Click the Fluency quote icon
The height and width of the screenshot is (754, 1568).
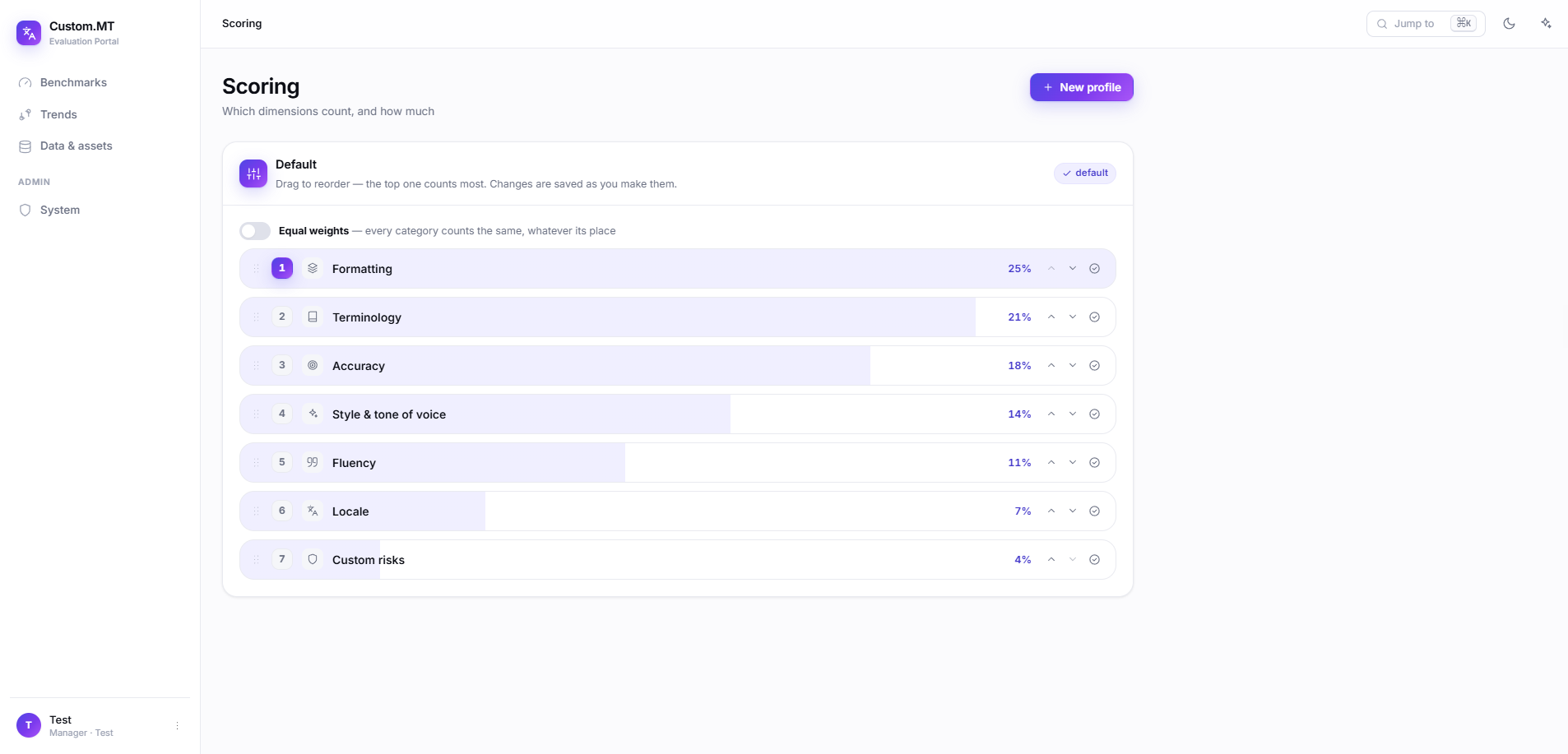click(313, 462)
